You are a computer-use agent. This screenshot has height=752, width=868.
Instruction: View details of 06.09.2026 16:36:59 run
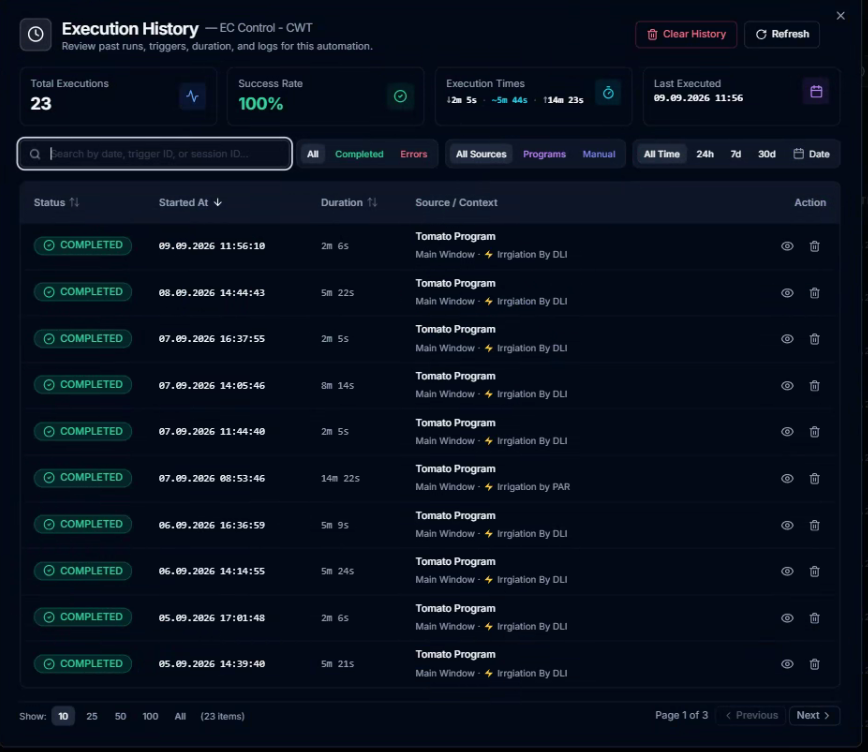pos(787,525)
